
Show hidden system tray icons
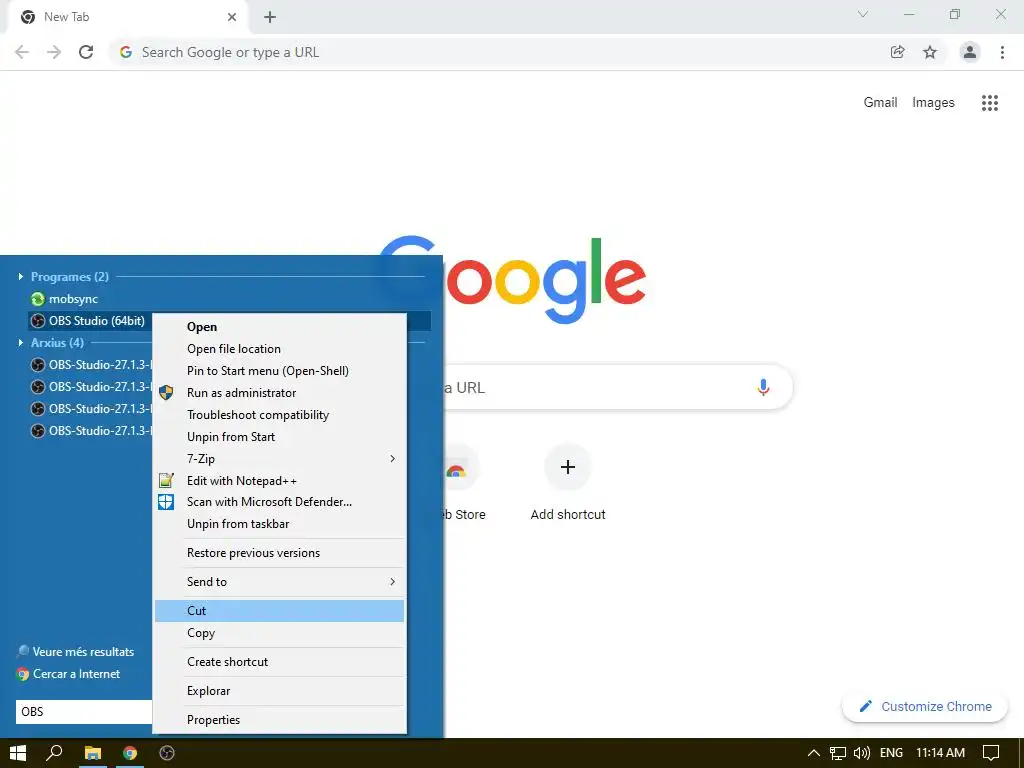pos(814,753)
